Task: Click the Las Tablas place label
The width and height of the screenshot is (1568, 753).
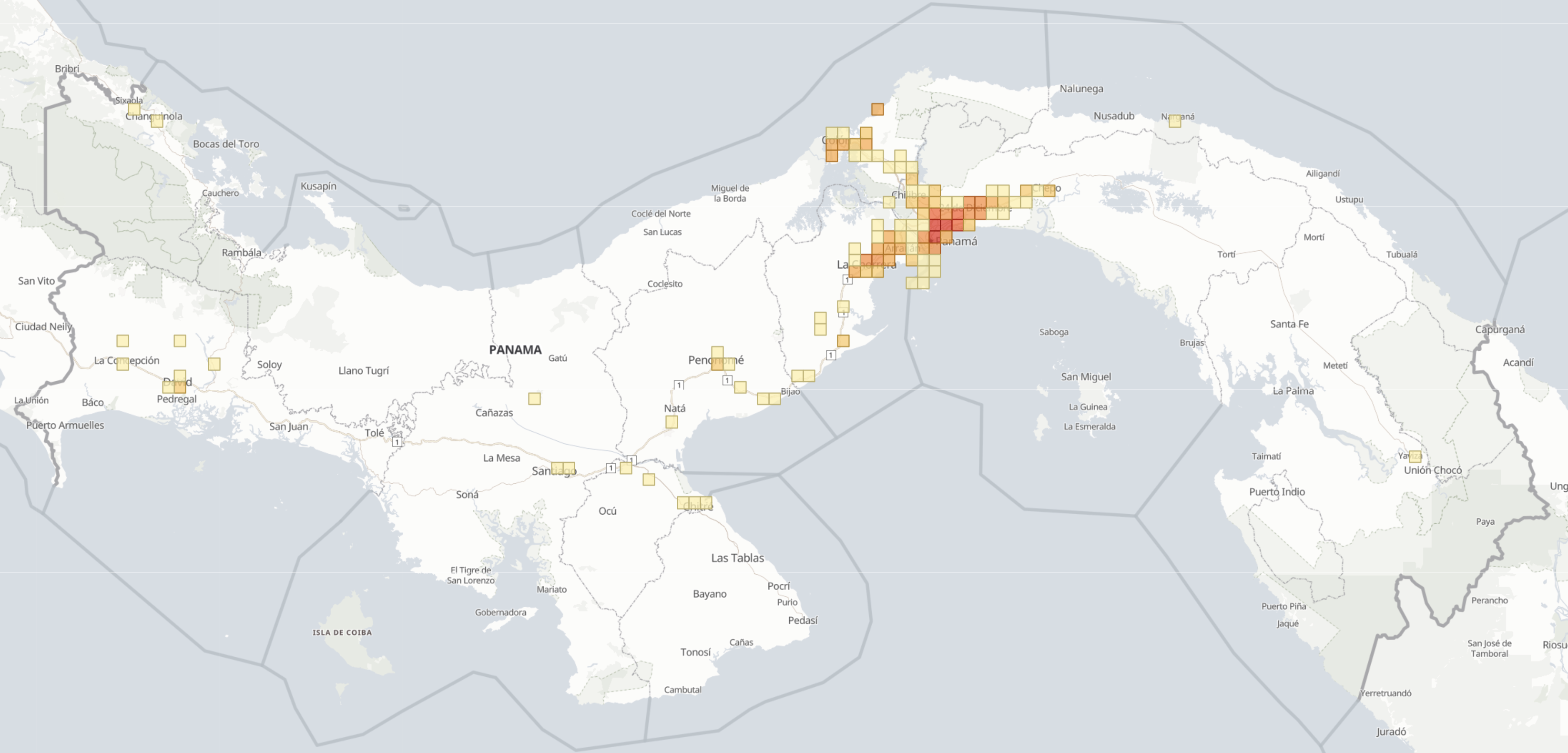Action: 738,558
